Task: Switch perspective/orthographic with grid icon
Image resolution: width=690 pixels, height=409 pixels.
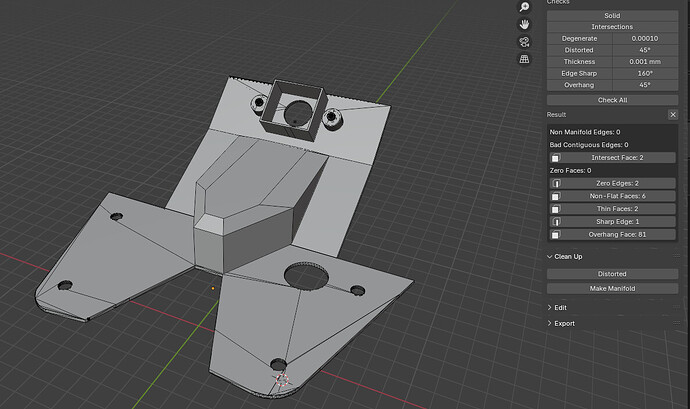Action: pos(524,59)
